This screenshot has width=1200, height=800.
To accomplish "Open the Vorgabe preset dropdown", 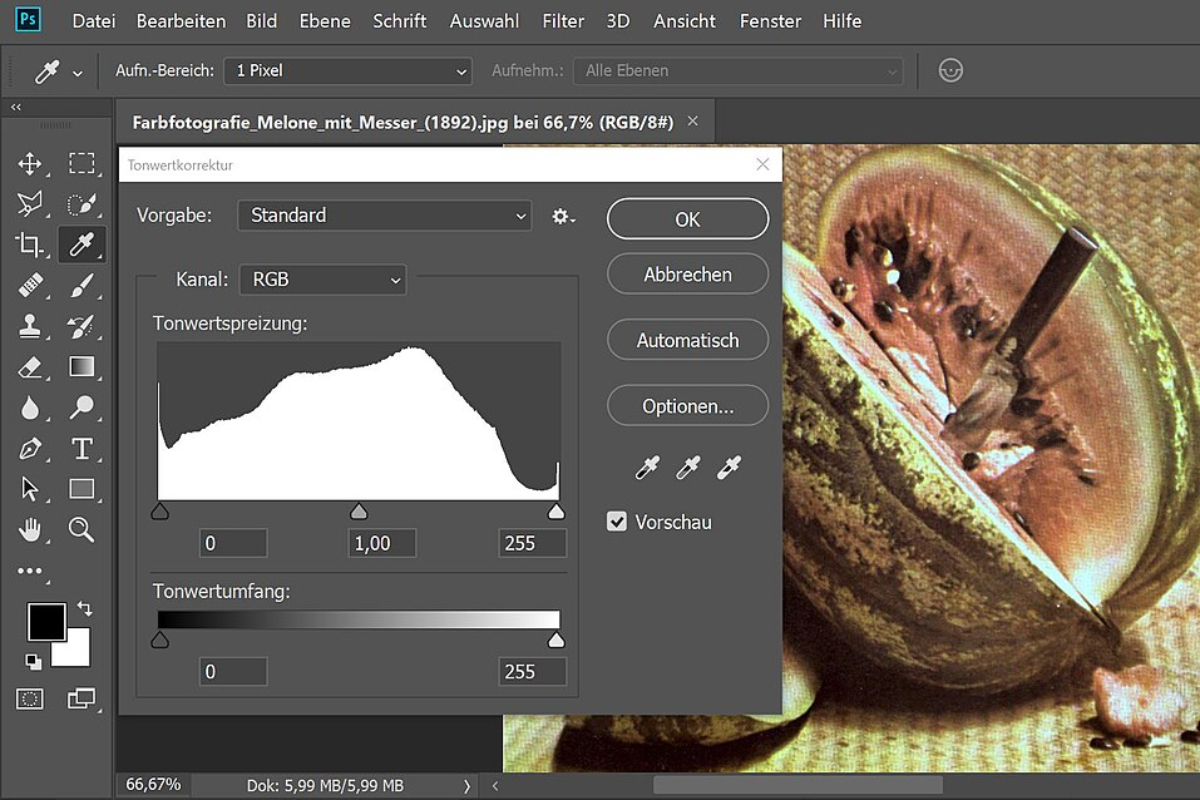I will point(384,215).
